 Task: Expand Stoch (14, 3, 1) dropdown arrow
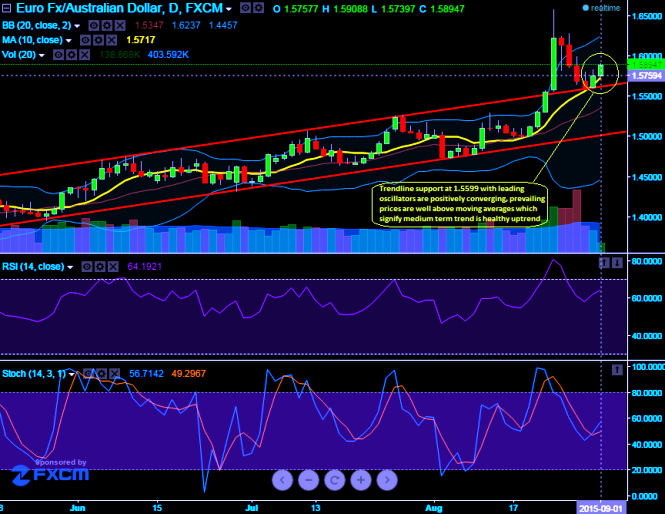[x=72, y=374]
